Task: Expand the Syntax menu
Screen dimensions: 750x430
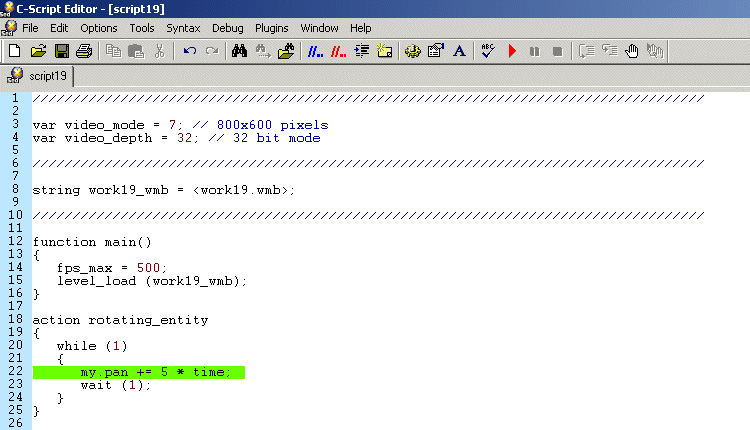Action: point(183,28)
